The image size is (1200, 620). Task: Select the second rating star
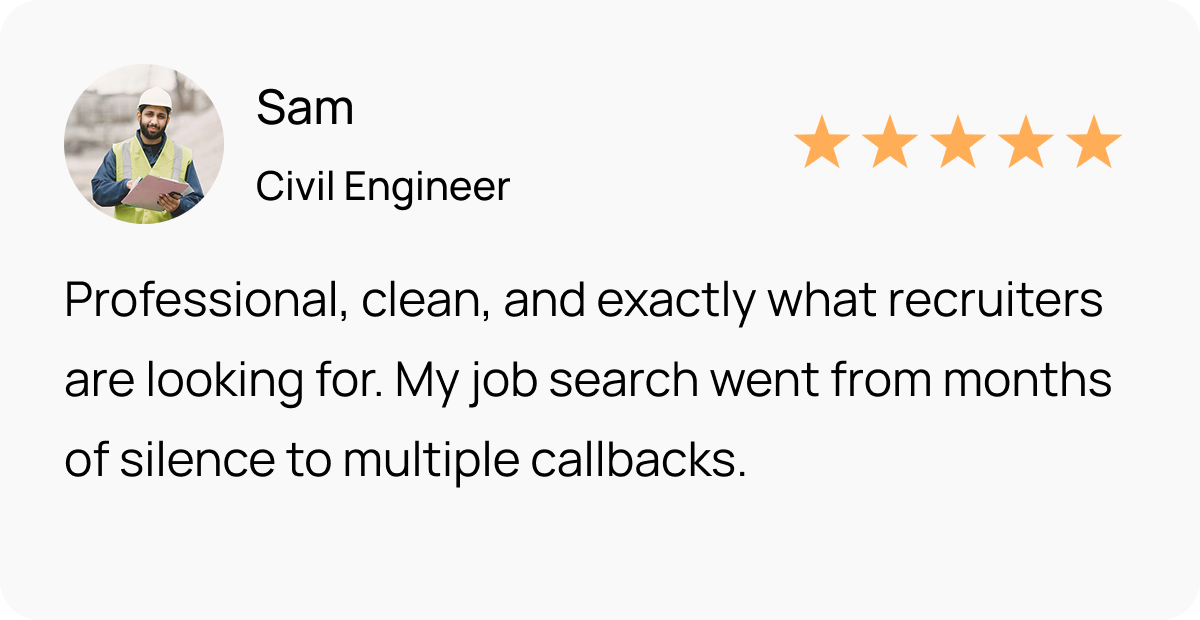point(890,142)
